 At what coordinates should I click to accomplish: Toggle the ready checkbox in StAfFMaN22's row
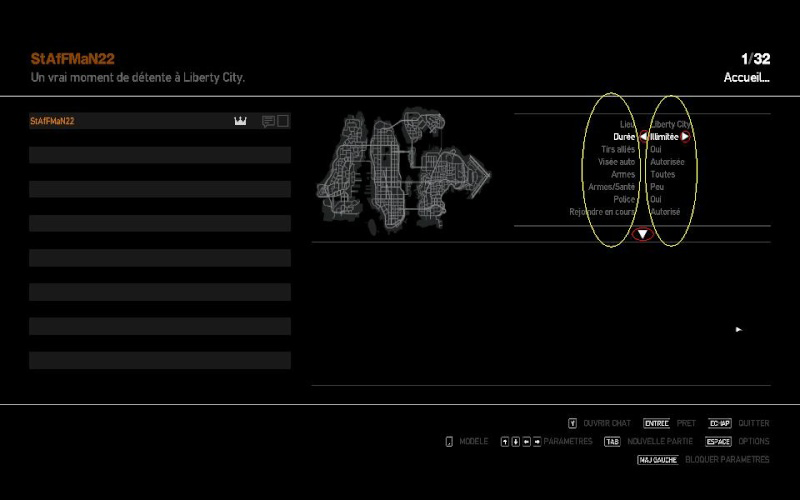(x=283, y=121)
